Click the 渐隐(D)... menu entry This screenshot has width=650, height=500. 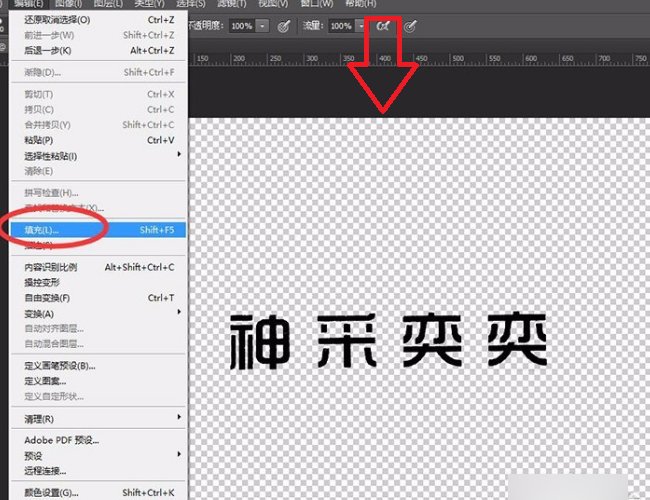click(x=99, y=72)
